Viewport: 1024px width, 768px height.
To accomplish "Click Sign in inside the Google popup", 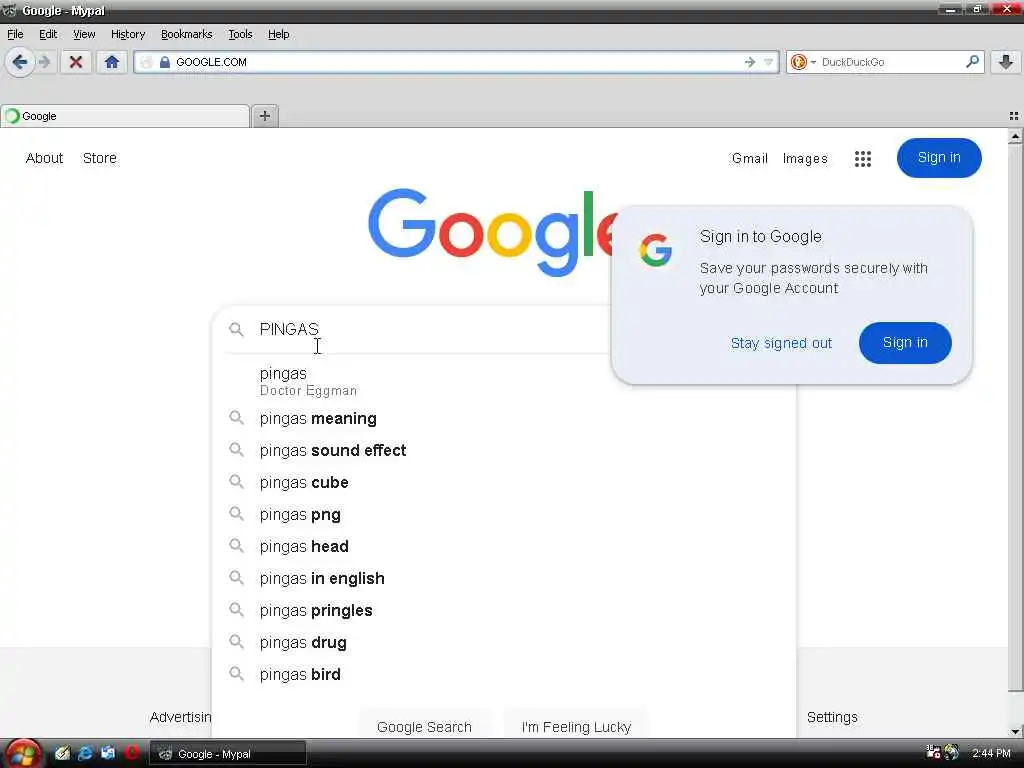I will pos(905,343).
